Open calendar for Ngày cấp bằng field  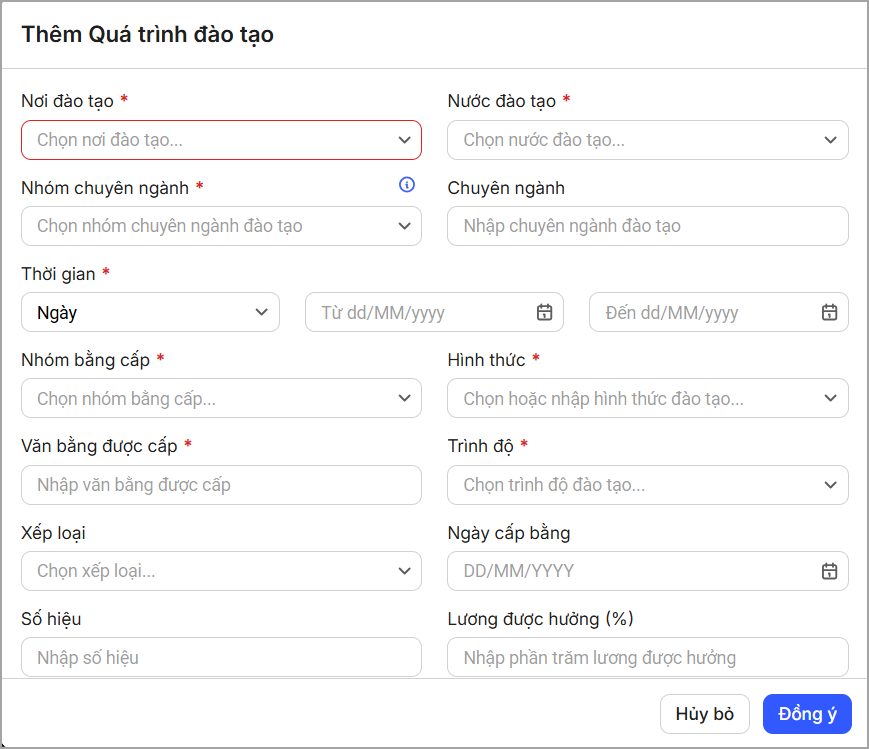tap(829, 571)
